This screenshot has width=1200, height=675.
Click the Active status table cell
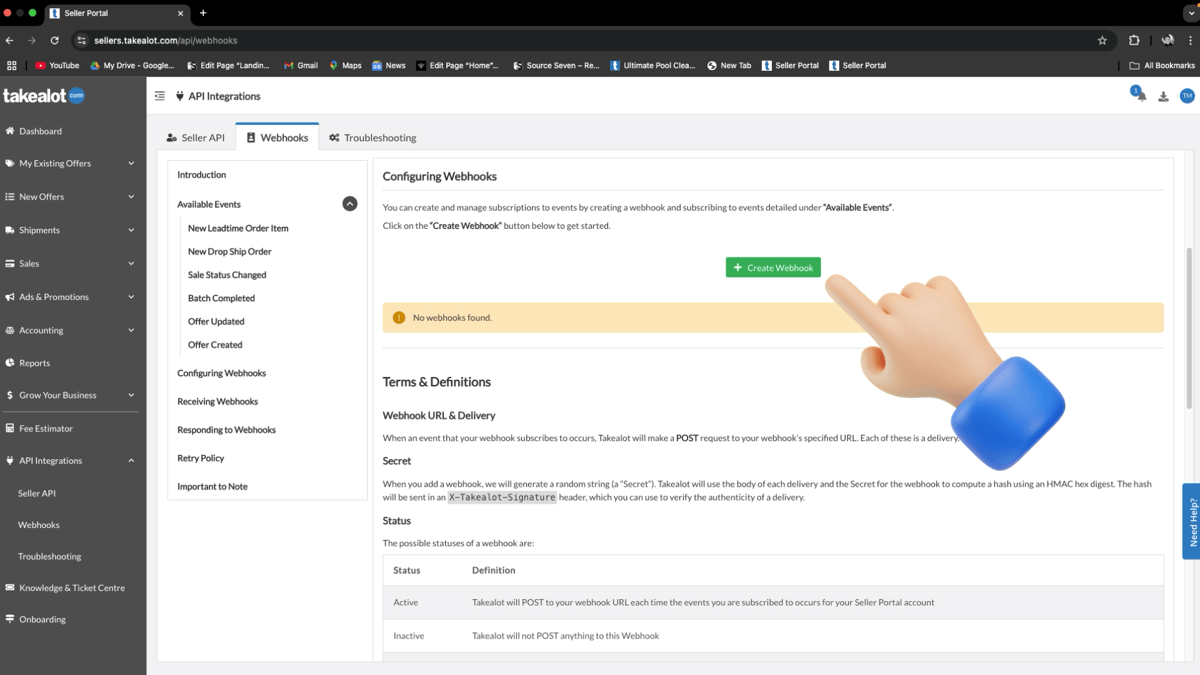(405, 603)
